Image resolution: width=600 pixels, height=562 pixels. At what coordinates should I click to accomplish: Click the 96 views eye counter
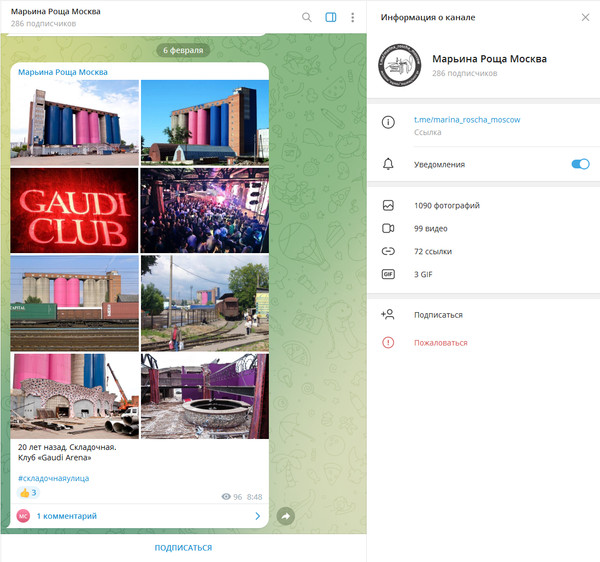[x=232, y=497]
